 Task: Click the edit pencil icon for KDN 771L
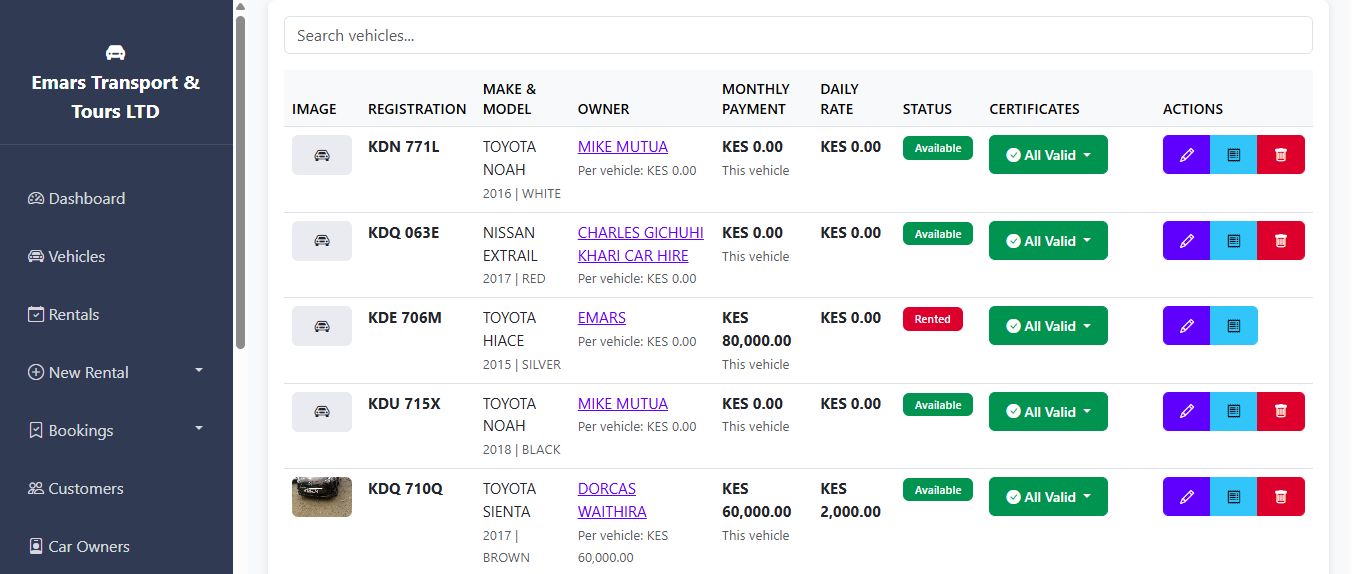1186,155
